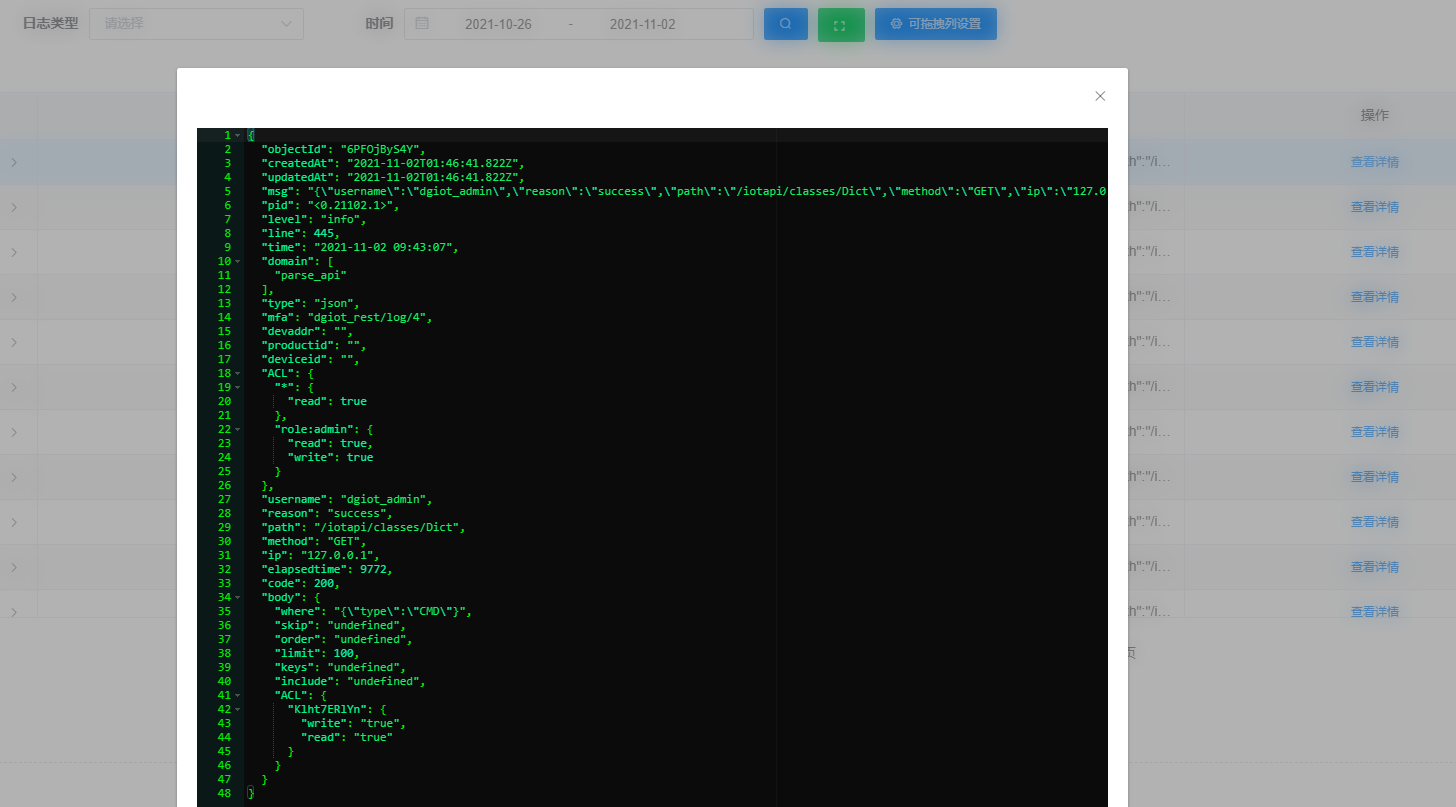Click the "read": "true" line 44

(x=347, y=737)
